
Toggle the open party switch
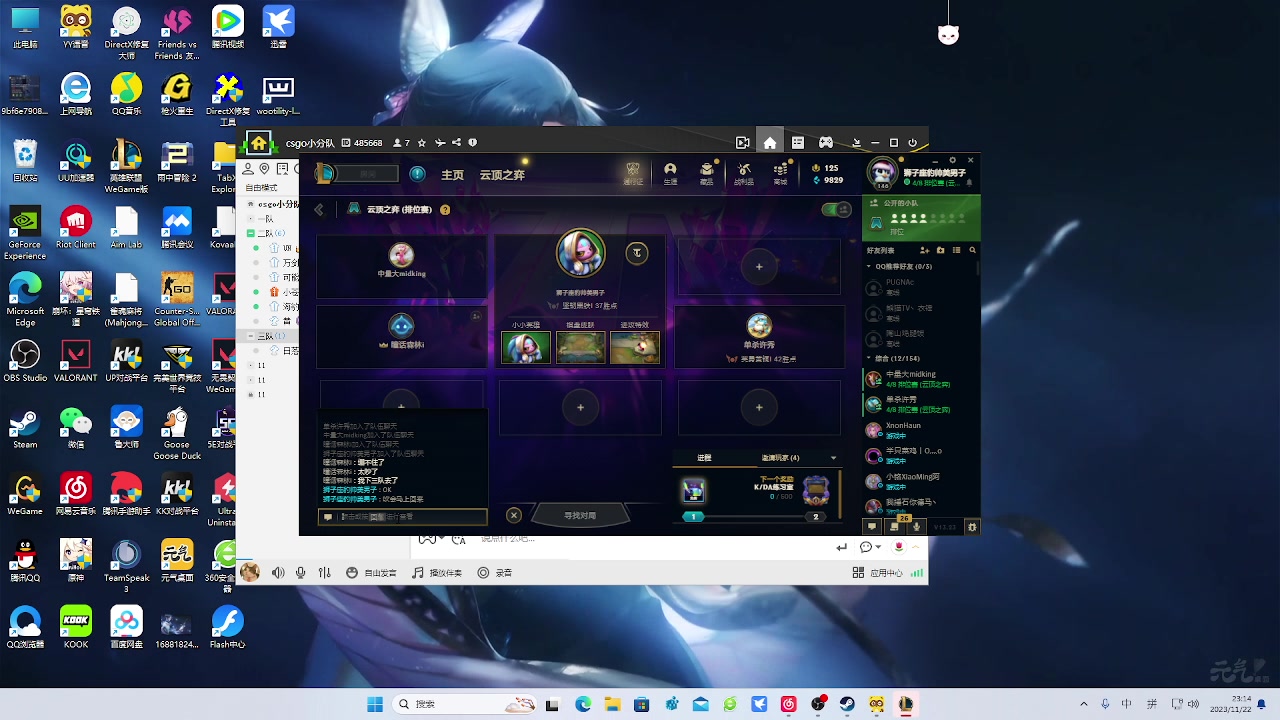835,209
